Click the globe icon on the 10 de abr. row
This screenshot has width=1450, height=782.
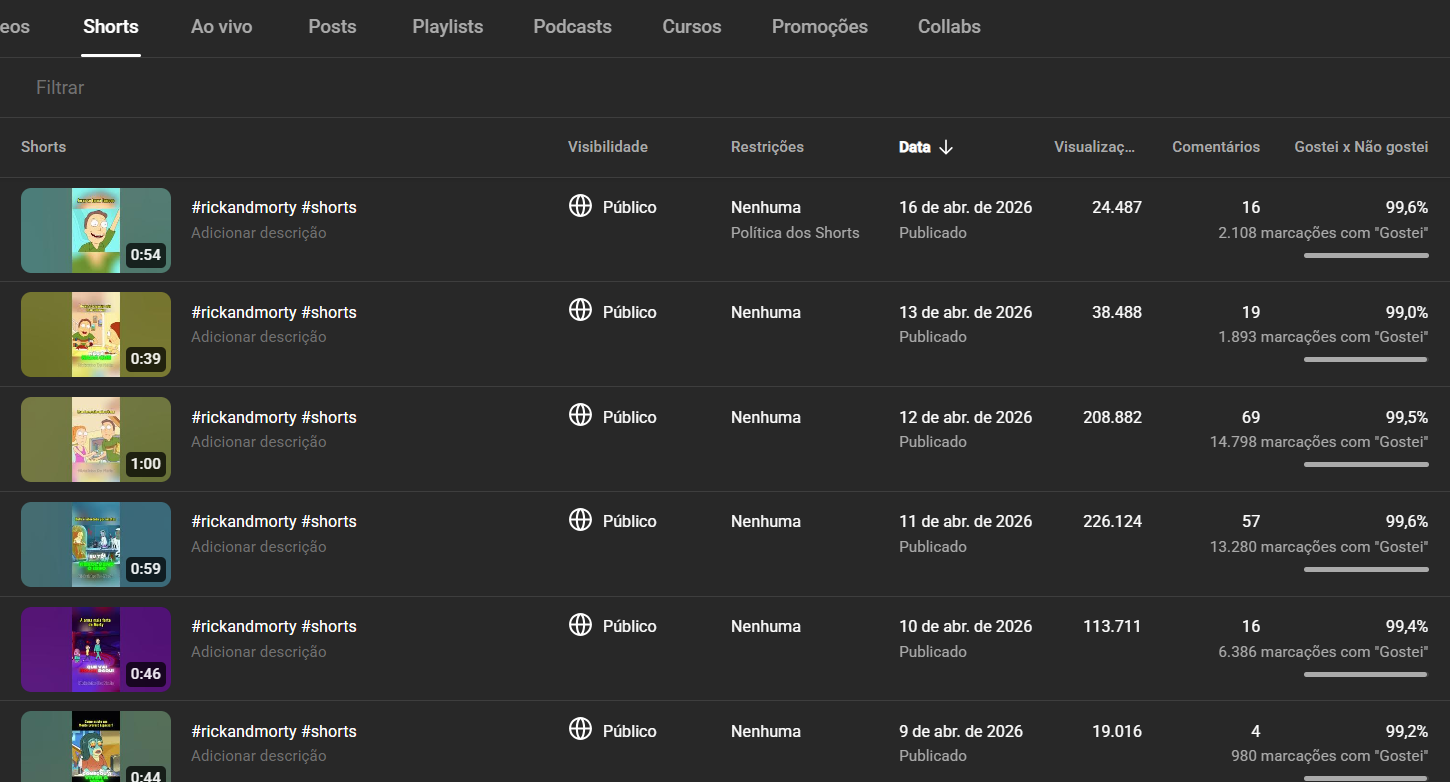580,625
